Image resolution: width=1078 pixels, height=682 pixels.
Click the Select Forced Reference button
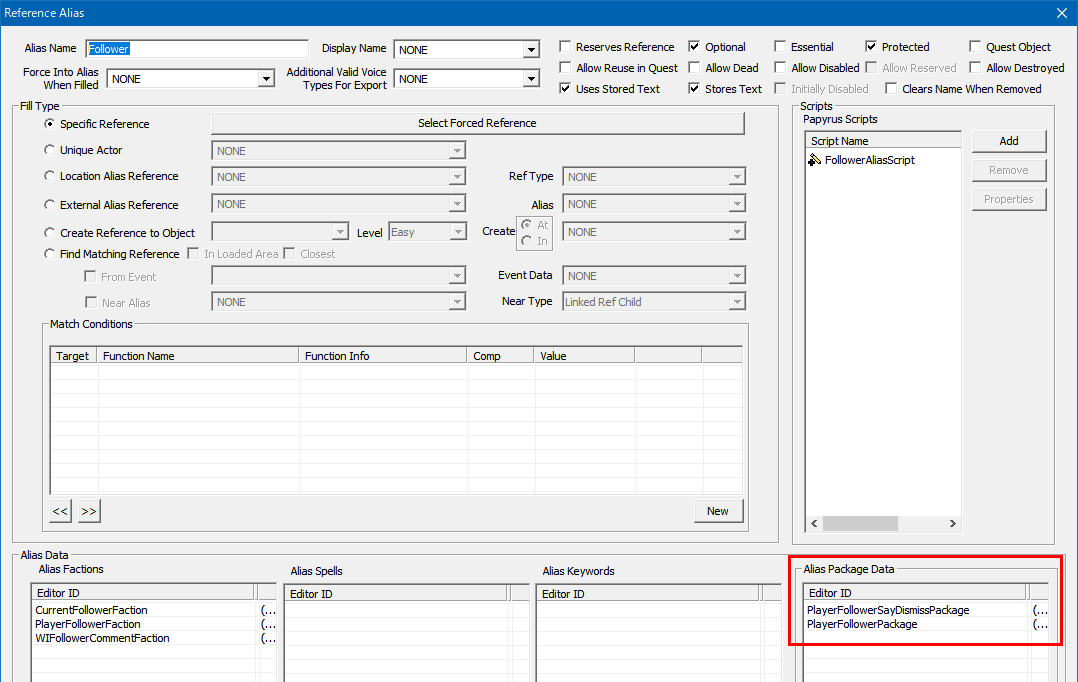coord(477,123)
